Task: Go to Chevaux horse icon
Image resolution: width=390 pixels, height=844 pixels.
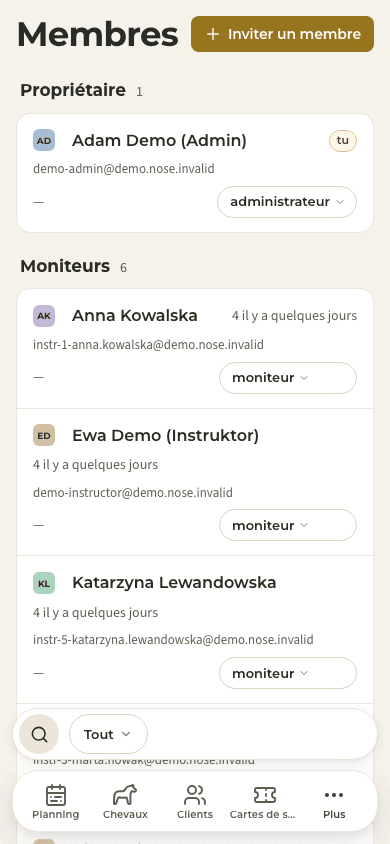Action: 125,795
